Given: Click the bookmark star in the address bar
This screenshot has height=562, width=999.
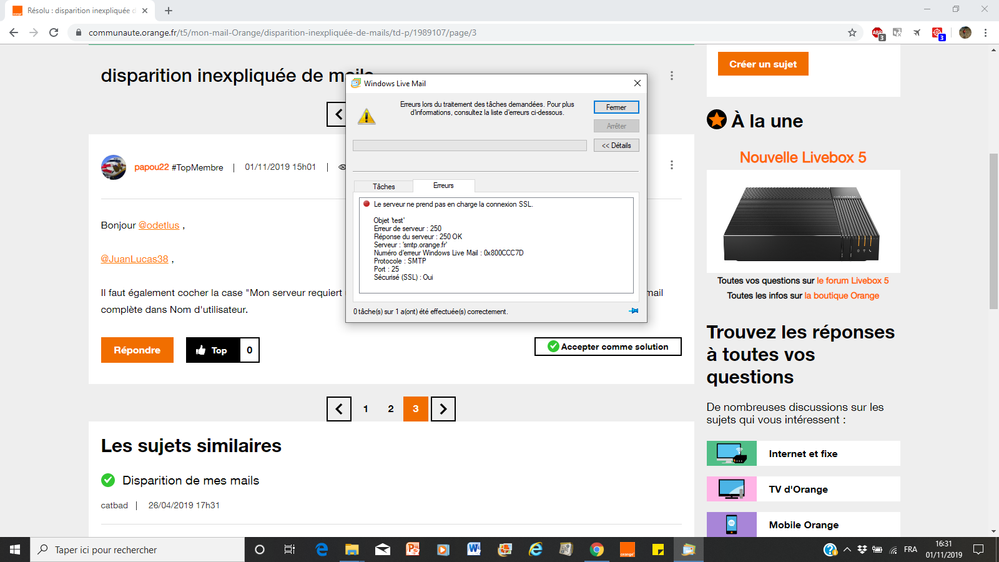Looking at the screenshot, I should (852, 32).
